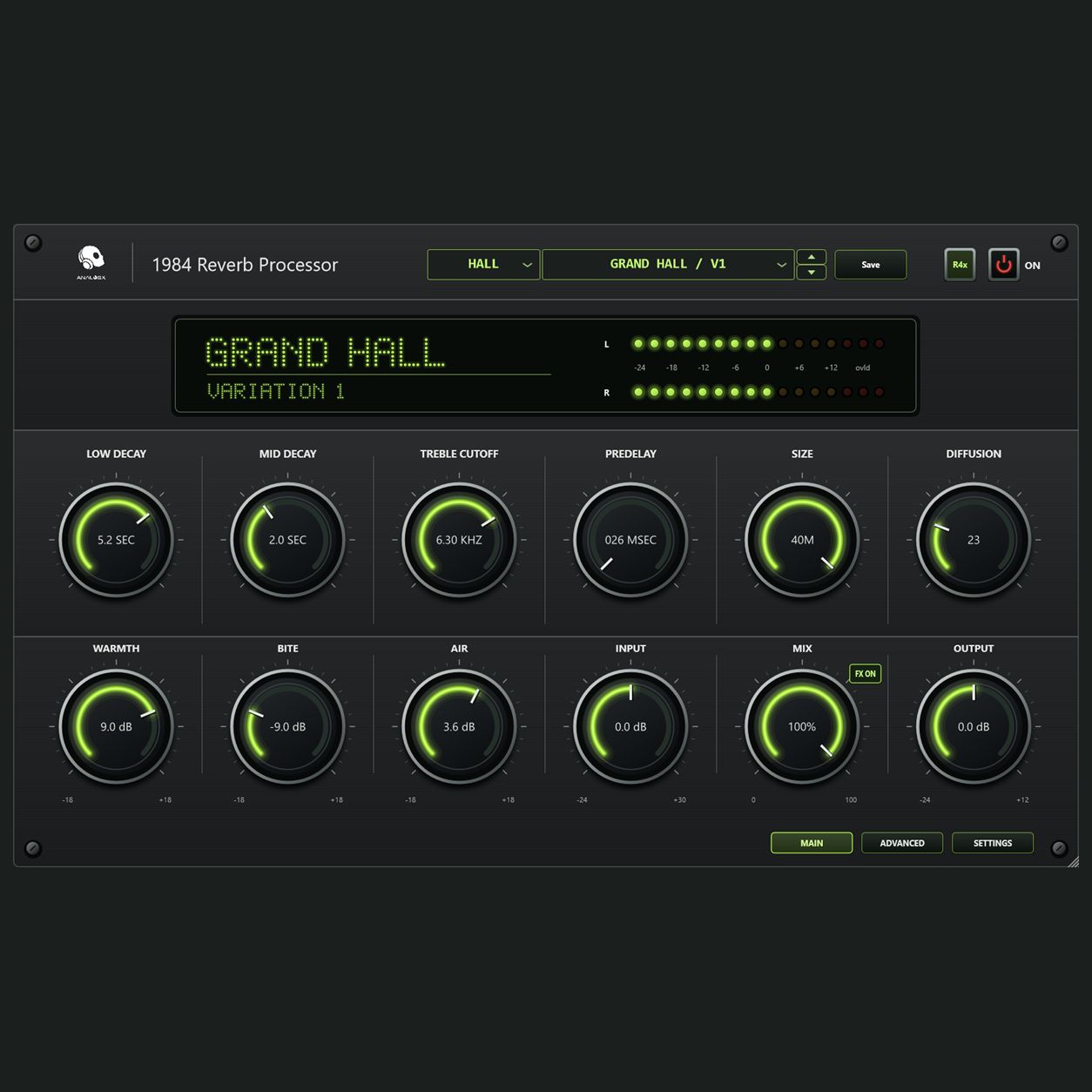Open the GRAND HALL / V1 preset dropdown
The height and width of the screenshot is (1092, 1092).
668,265
